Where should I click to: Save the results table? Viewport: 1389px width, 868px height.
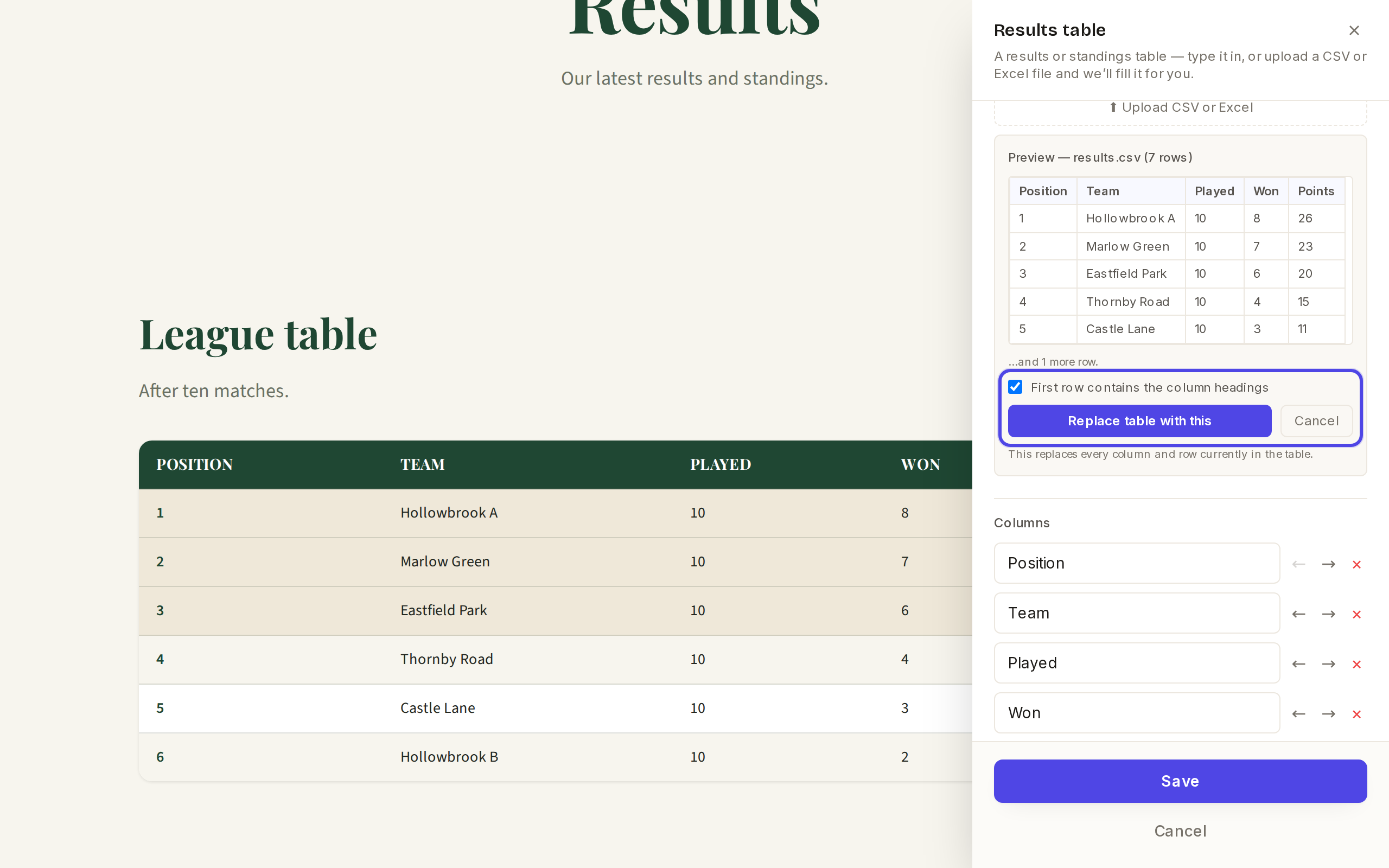point(1180,781)
